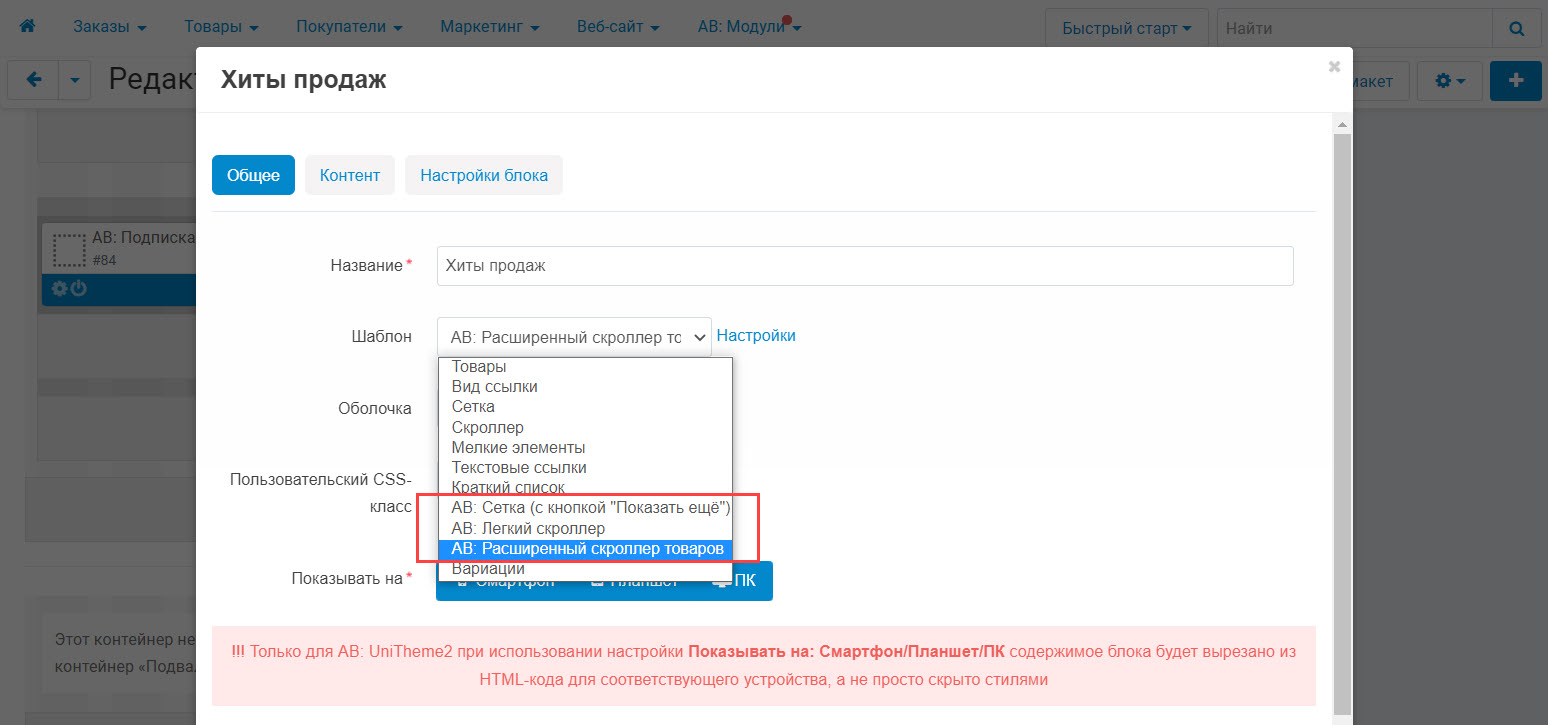Click power icon on block #84

pos(79,289)
